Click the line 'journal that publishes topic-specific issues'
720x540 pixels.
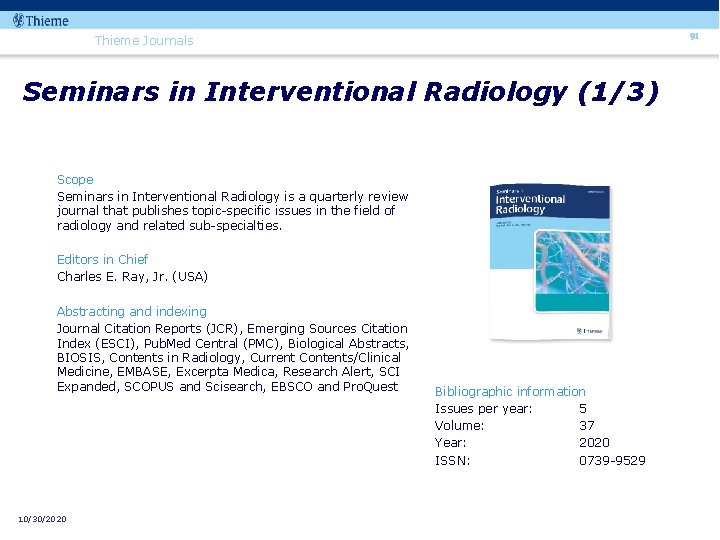click(x=226, y=211)
